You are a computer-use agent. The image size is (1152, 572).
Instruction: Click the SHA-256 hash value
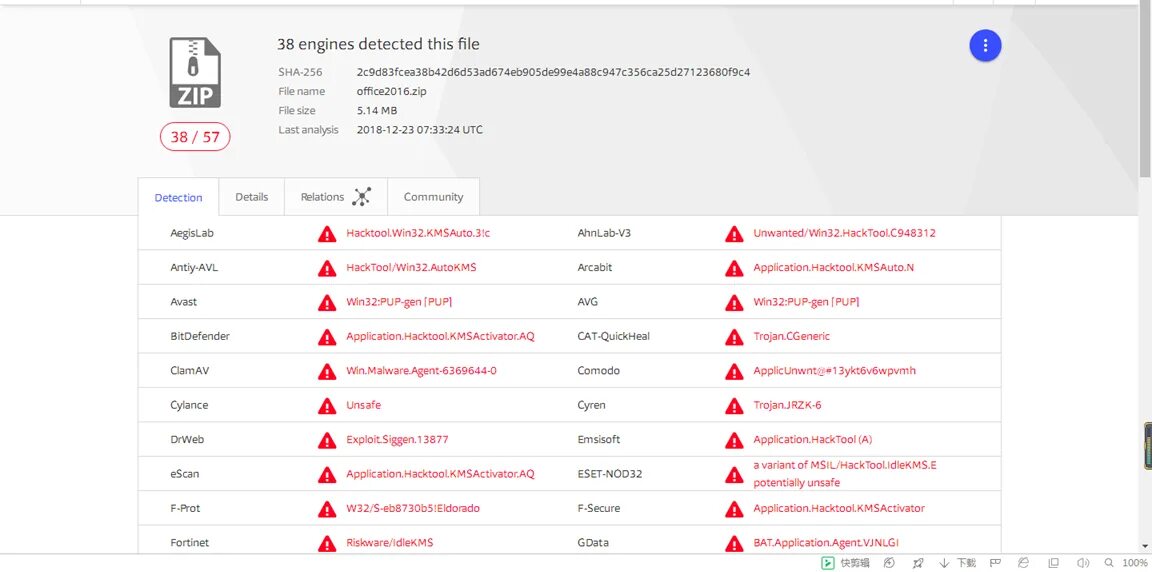pyautogui.click(x=553, y=72)
